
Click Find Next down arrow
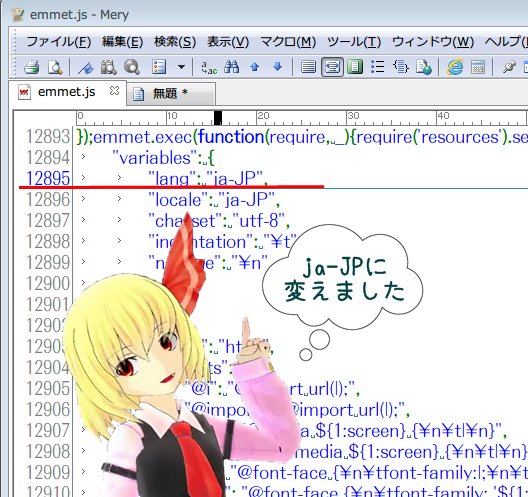277,66
